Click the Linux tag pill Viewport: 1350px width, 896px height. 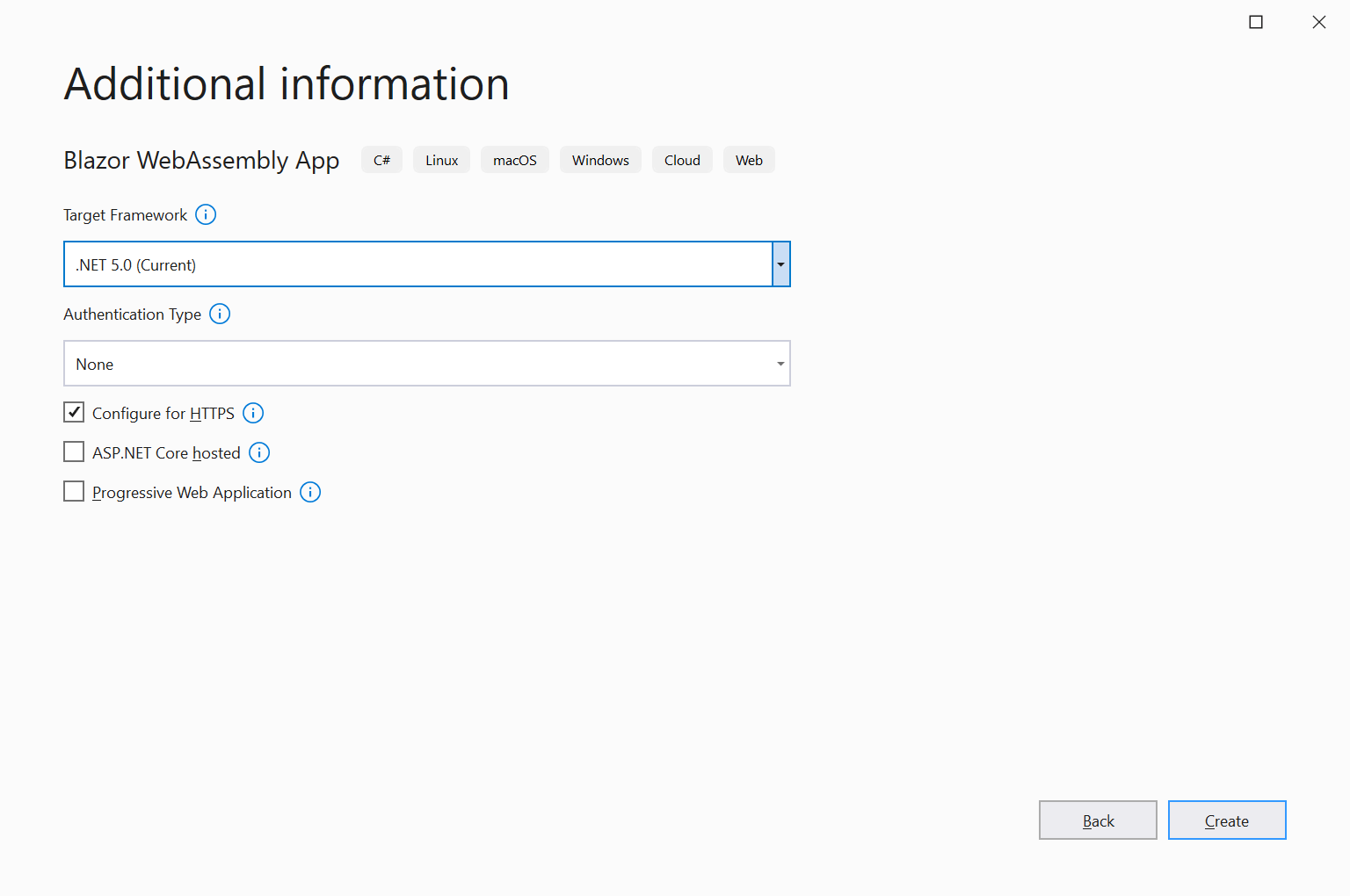point(441,159)
